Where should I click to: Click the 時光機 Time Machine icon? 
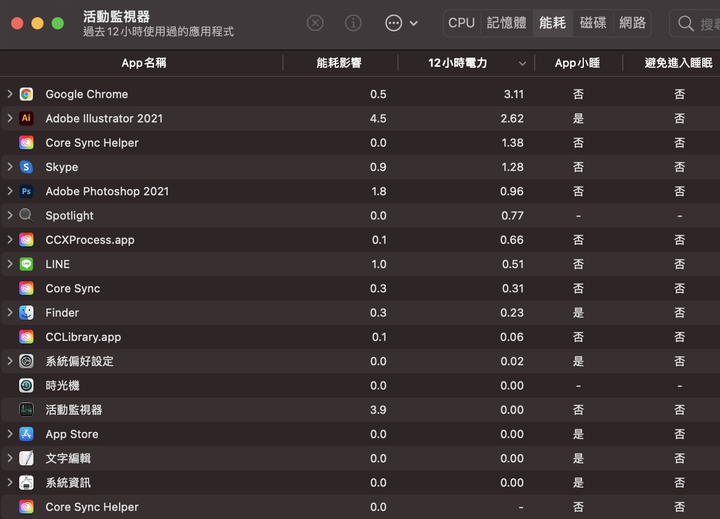(x=26, y=385)
